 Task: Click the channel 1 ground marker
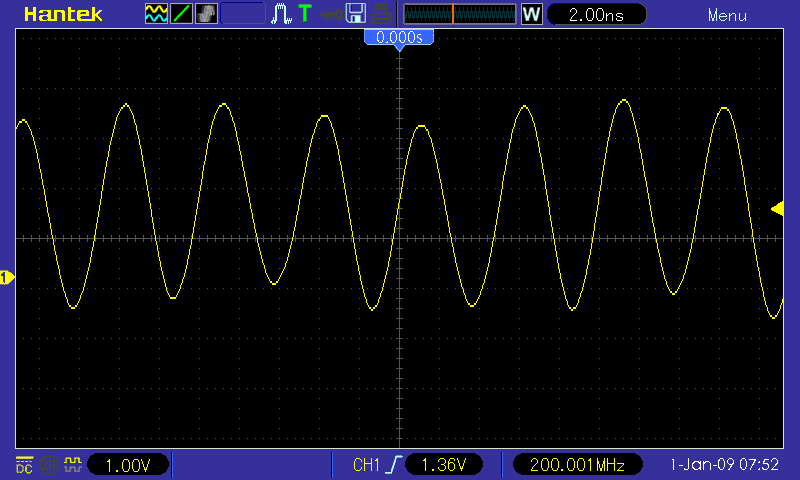pos(7,277)
